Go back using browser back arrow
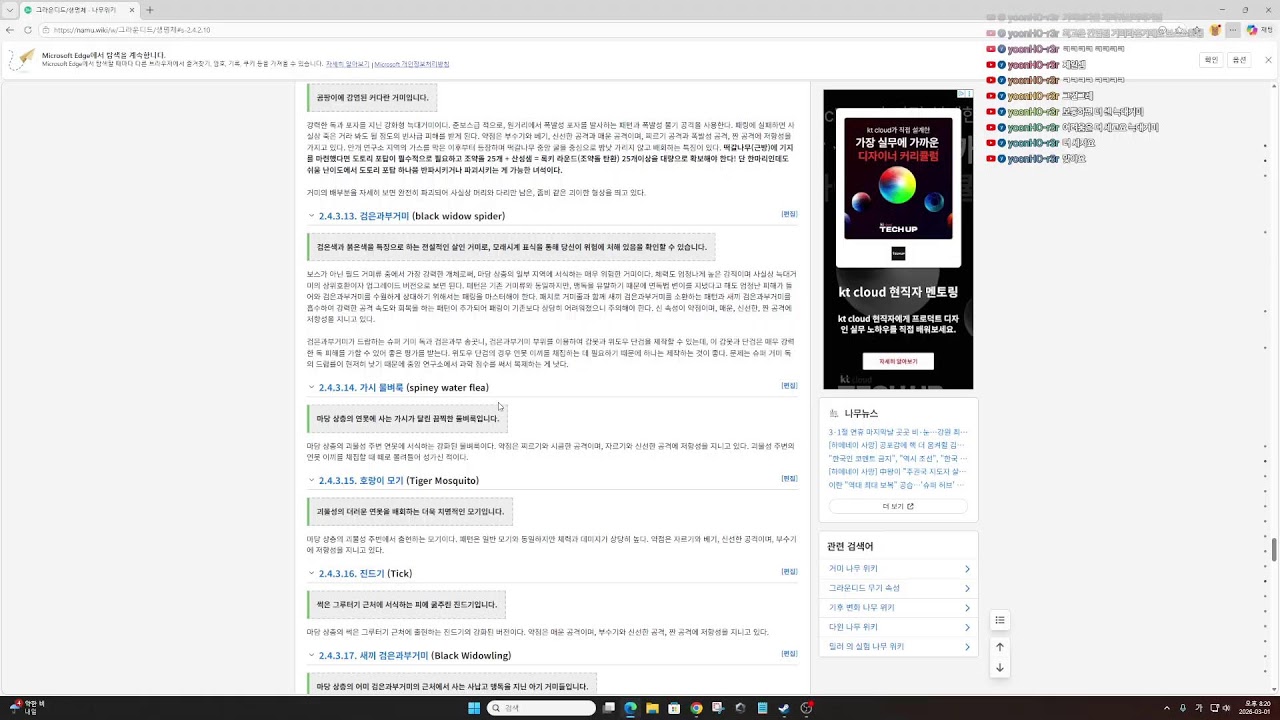The width and height of the screenshot is (1280, 720). (x=11, y=30)
